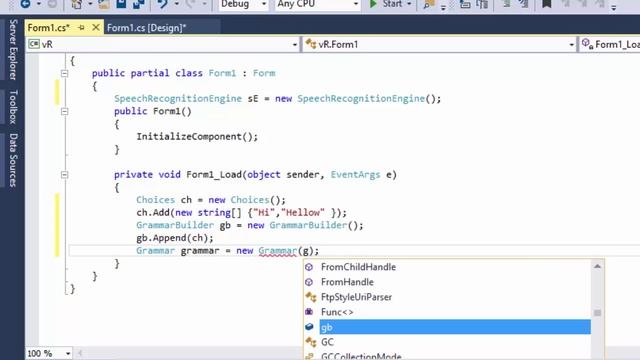Start debugging with the green Start button
The height and width of the screenshot is (360, 640).
coord(386,4)
